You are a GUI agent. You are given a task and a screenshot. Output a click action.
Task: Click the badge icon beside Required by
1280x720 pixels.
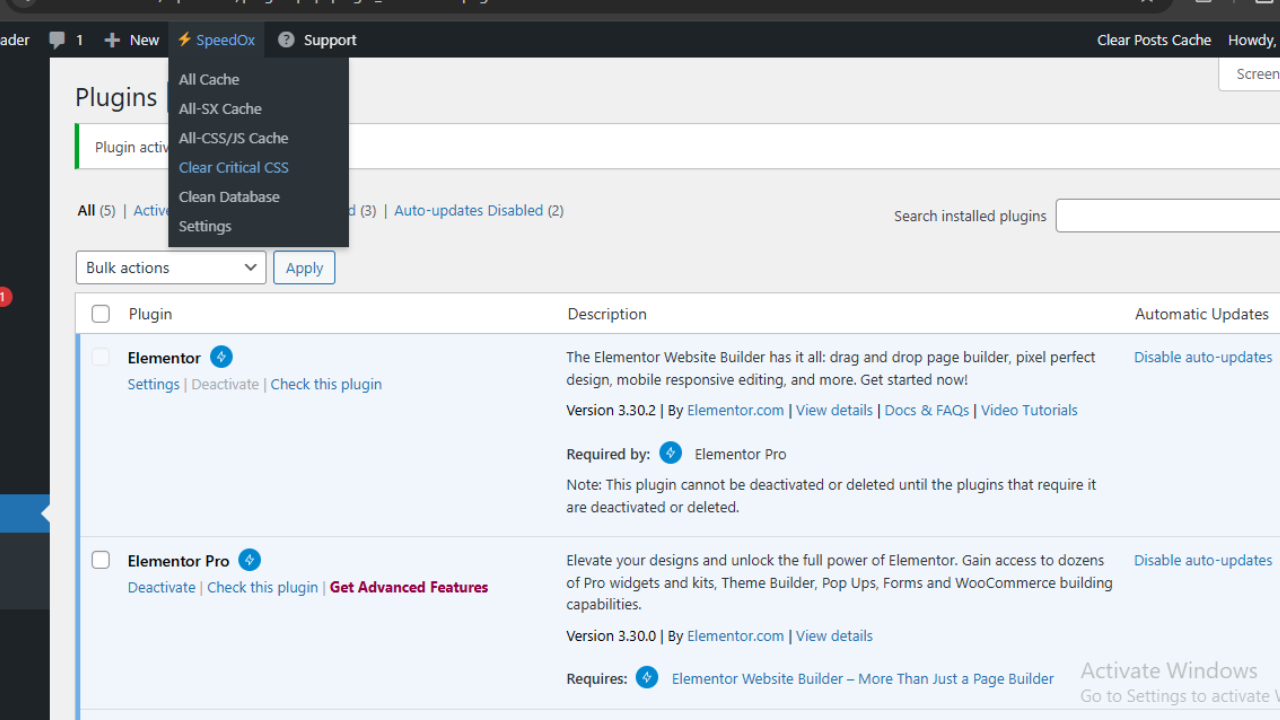671,453
